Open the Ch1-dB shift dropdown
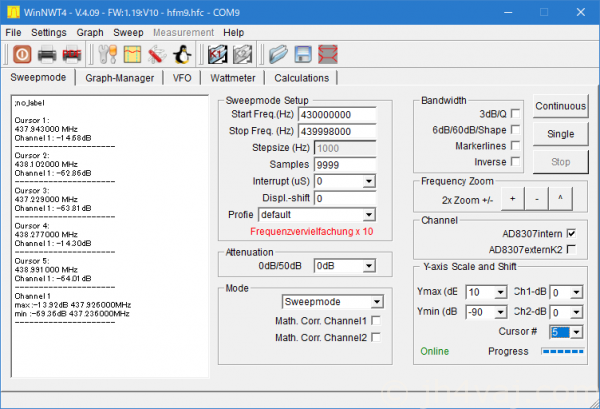Image resolution: width=600 pixels, height=409 pixels. coord(576,293)
